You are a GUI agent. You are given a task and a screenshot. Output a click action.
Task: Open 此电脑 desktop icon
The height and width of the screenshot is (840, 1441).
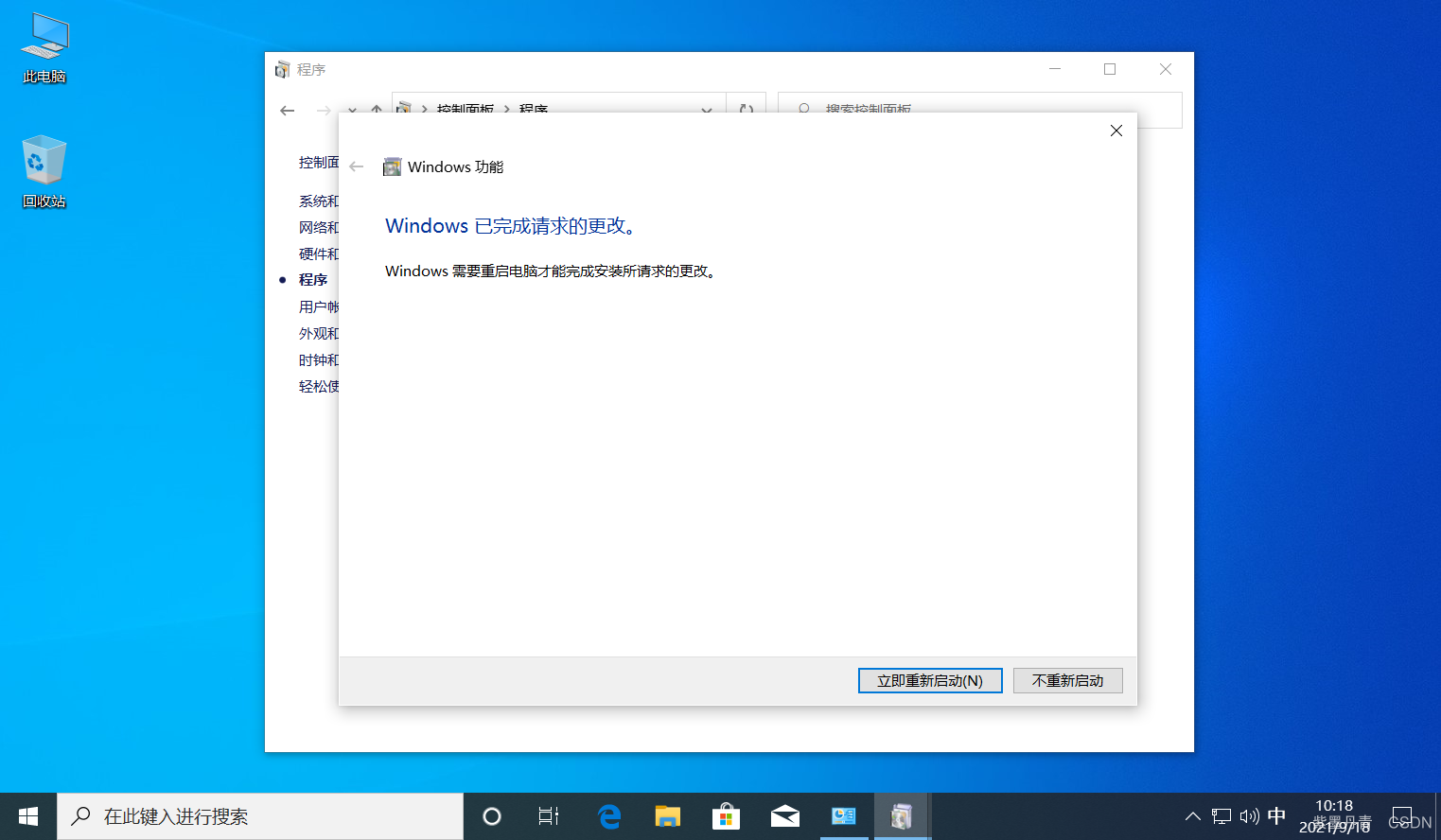pyautogui.click(x=44, y=48)
